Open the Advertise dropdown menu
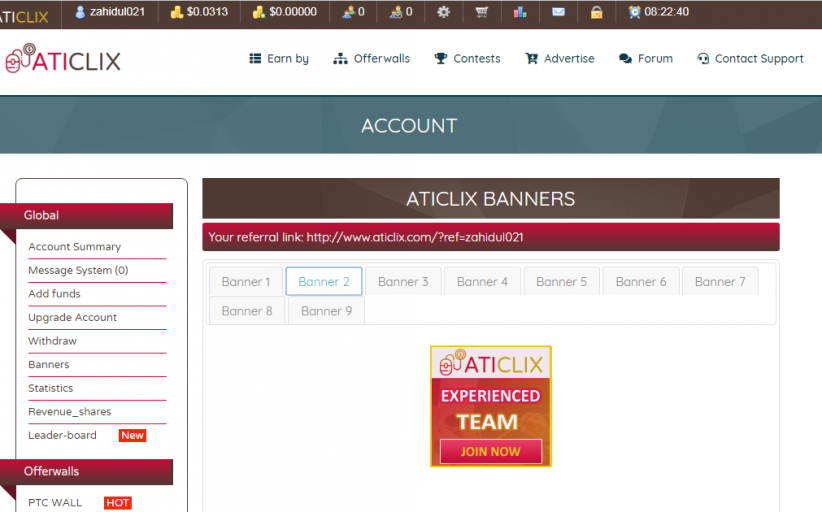Image resolution: width=822 pixels, height=512 pixels. (x=560, y=59)
